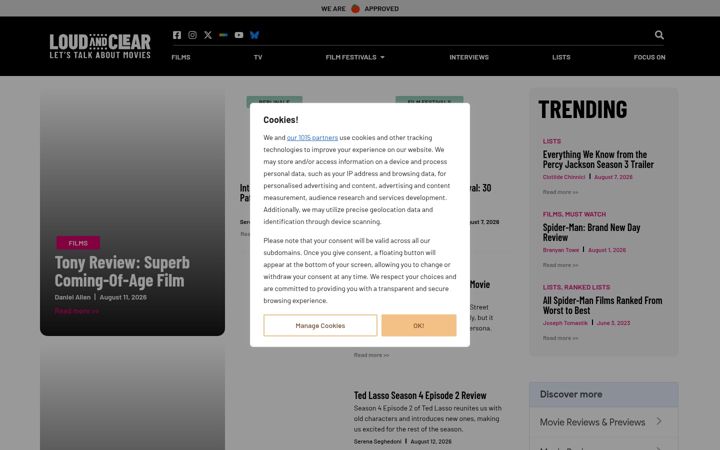Open author Clotilde Chinnici link
720x450 pixels.
pyautogui.click(x=564, y=177)
